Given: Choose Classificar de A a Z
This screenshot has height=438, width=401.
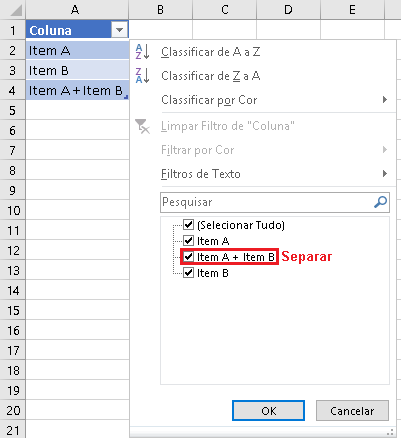Looking at the screenshot, I should pos(210,52).
